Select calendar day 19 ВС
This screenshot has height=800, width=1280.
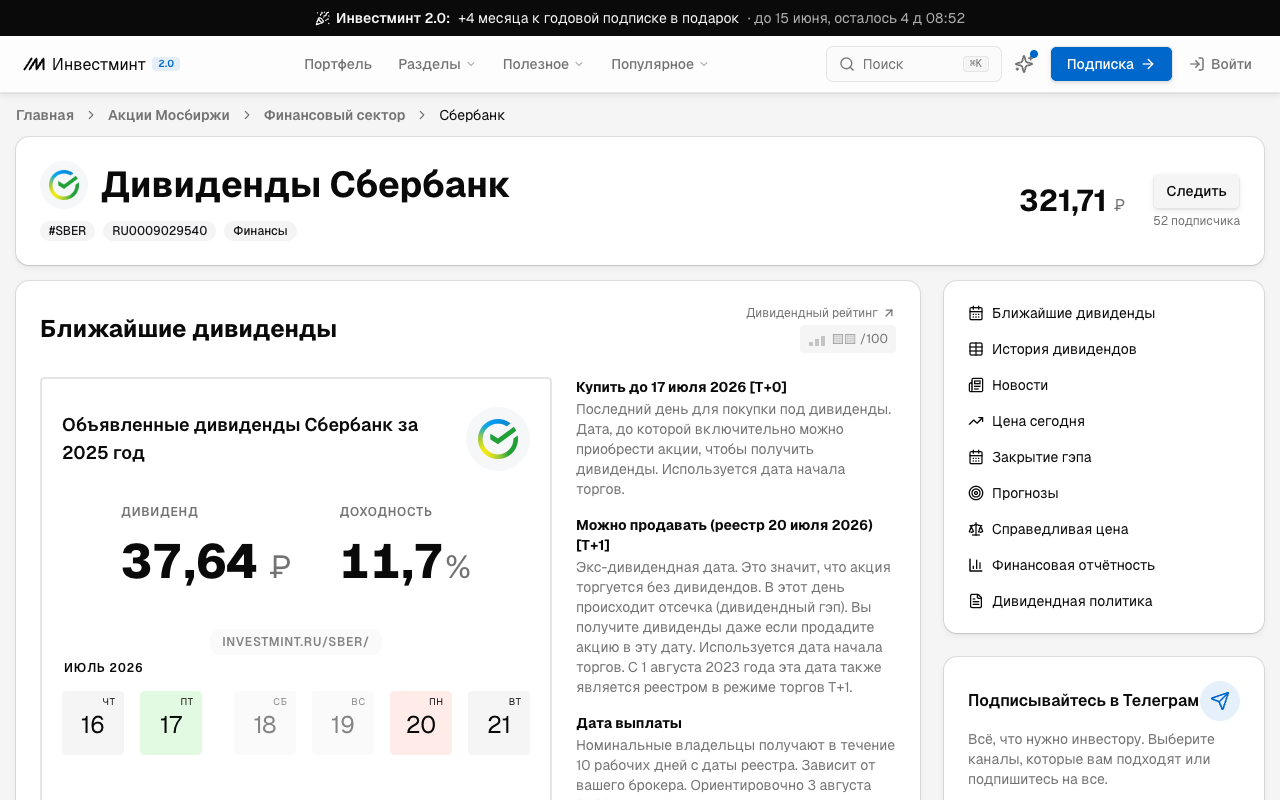(x=343, y=723)
